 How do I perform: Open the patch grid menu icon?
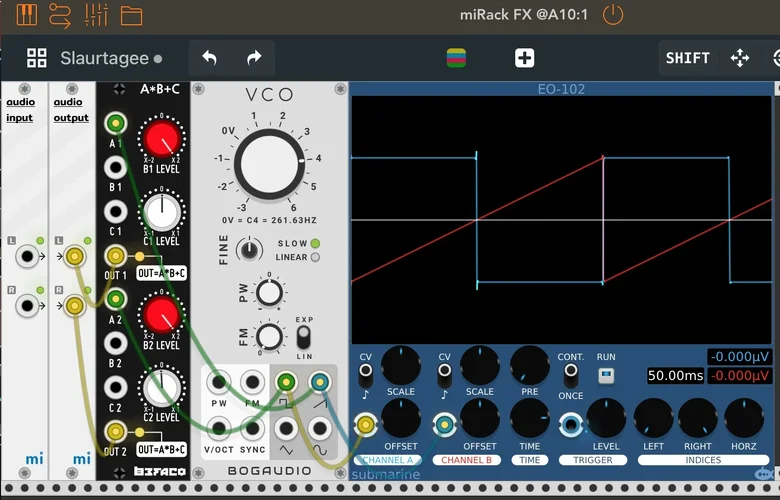(x=37, y=58)
